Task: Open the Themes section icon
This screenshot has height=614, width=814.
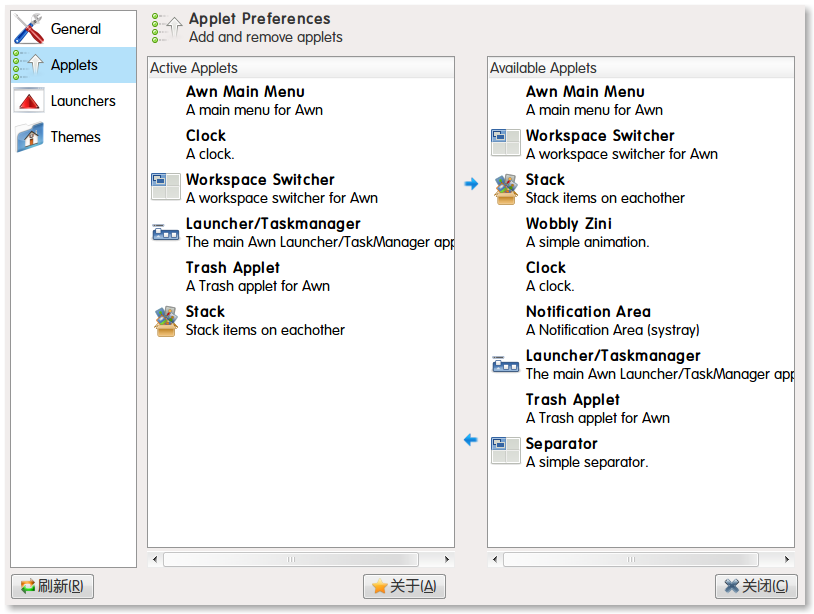Action: pyautogui.click(x=30, y=137)
